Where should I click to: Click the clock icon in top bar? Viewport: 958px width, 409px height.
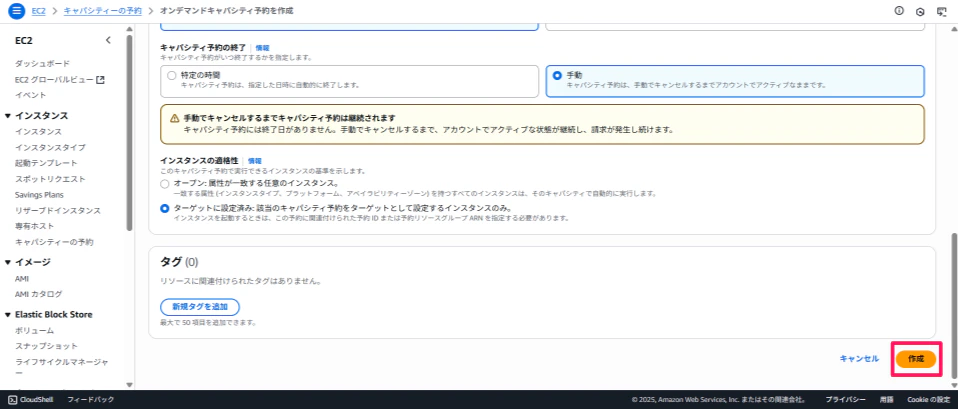click(920, 12)
